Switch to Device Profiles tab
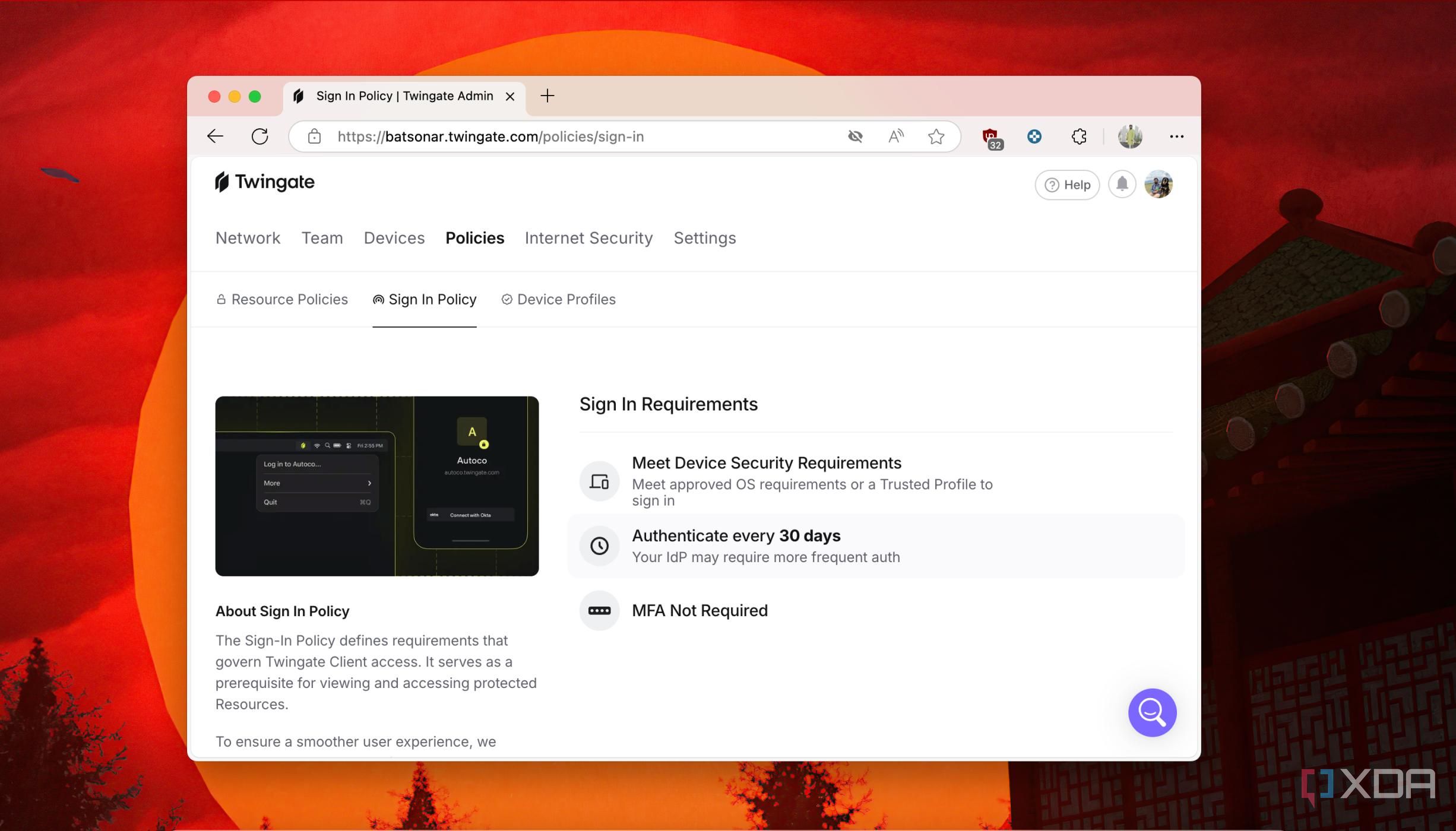Image resolution: width=1456 pixels, height=831 pixels. point(559,299)
